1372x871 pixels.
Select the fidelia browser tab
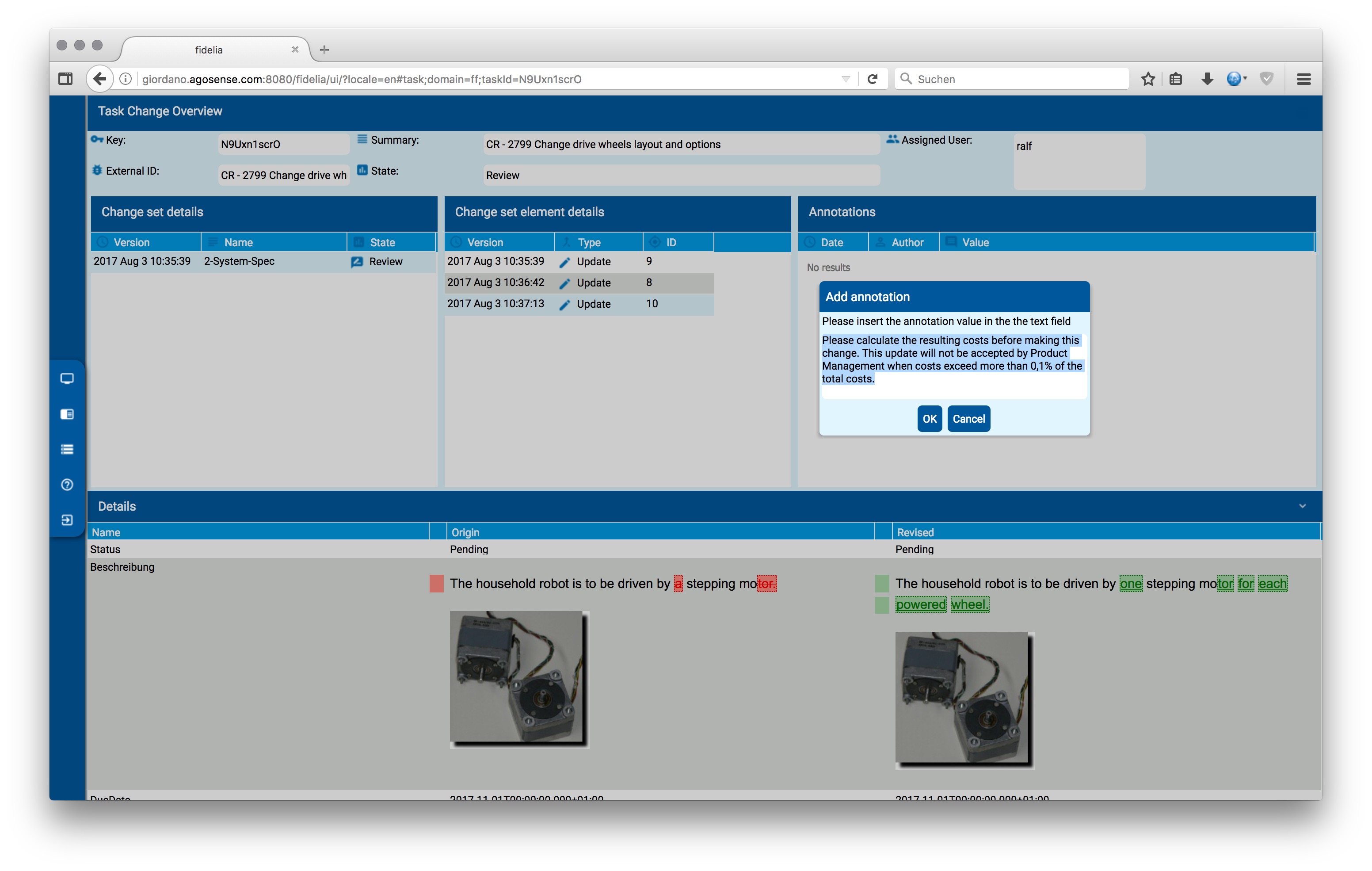(x=209, y=50)
